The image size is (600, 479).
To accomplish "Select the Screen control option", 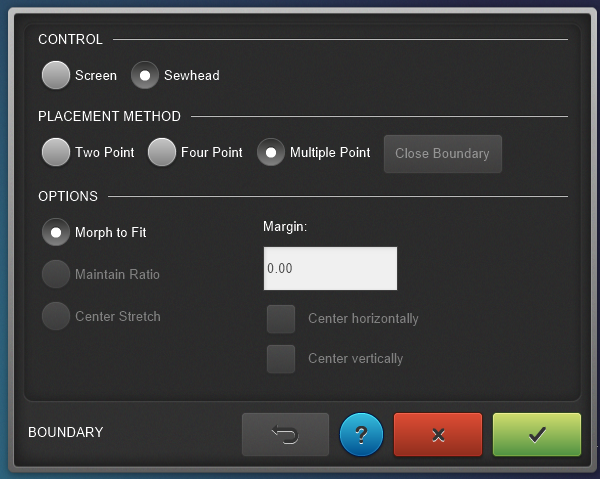I will point(57,75).
